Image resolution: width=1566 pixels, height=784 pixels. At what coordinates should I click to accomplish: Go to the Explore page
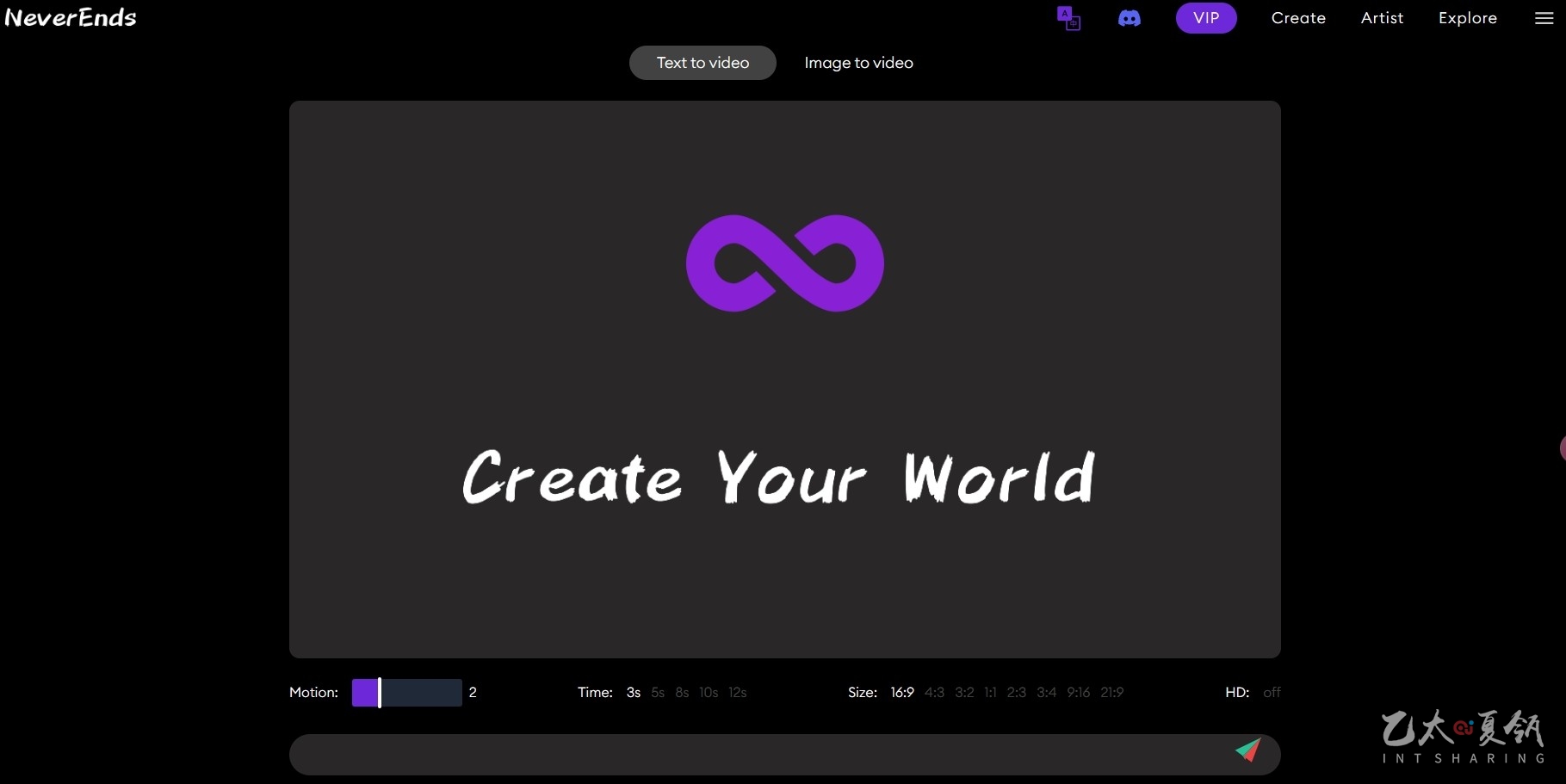[x=1468, y=18]
